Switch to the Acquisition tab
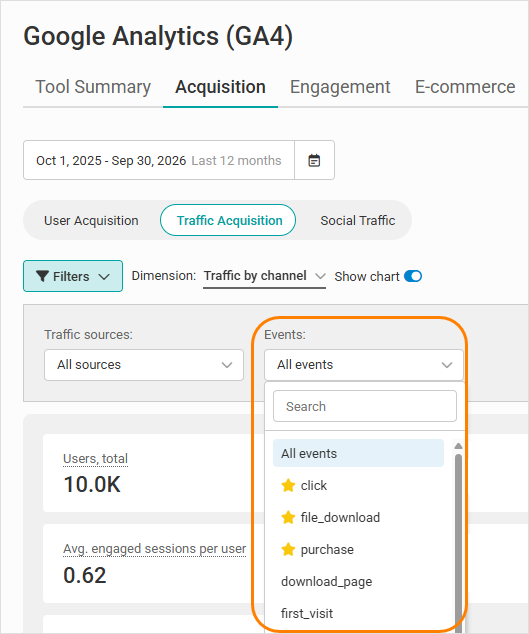Screen dimensions: 529x634 pyautogui.click(x=220, y=87)
